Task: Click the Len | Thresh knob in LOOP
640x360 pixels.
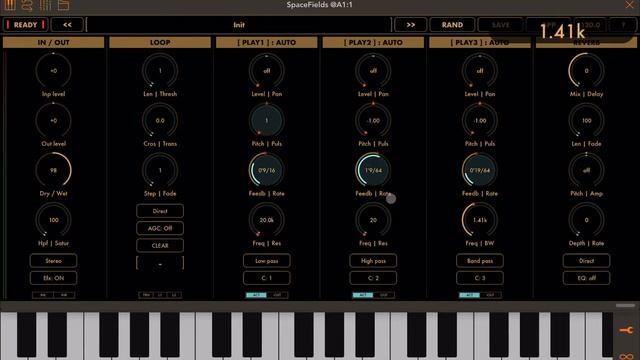Action: pos(160,71)
